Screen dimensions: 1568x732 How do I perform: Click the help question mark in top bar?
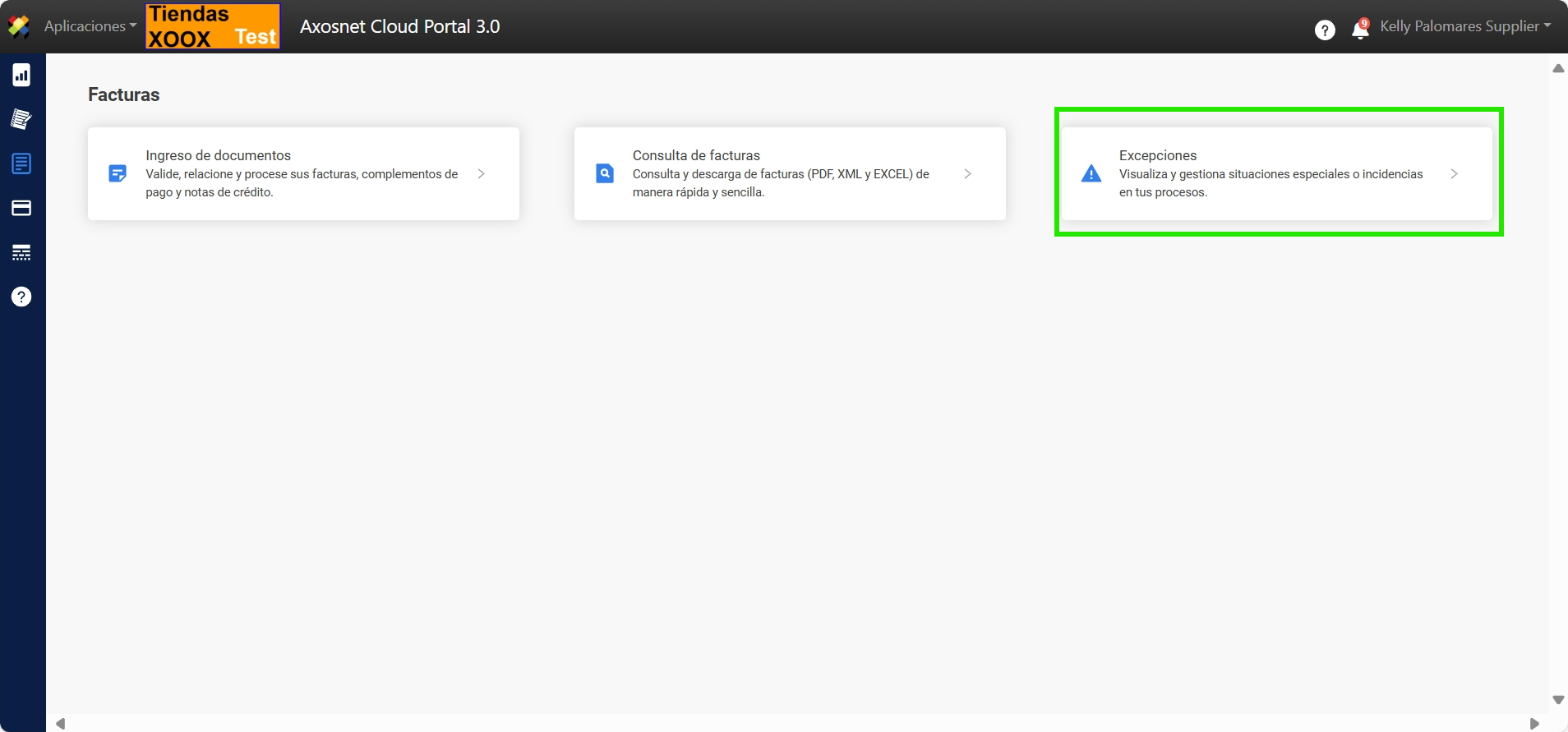tap(1324, 30)
